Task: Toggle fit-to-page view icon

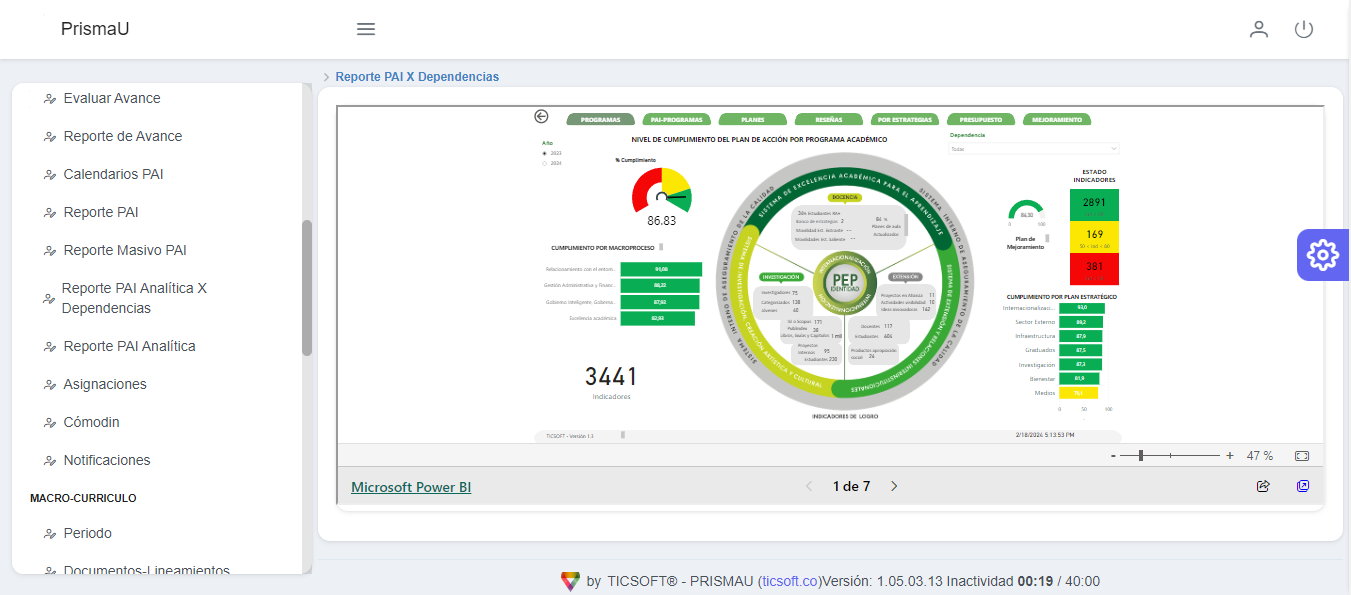Action: pos(1302,456)
